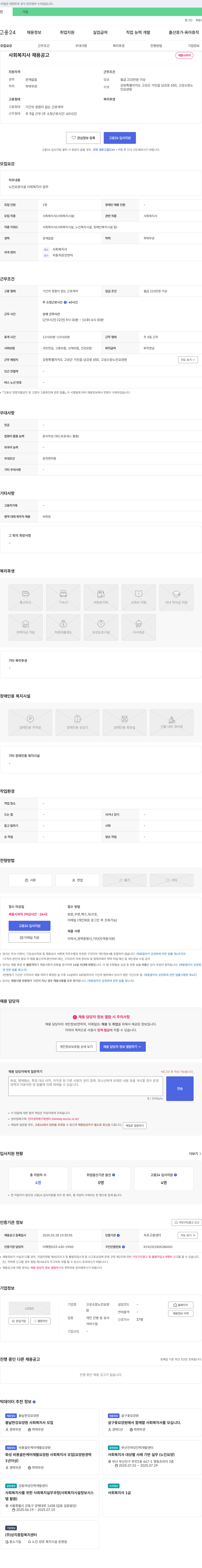The width and height of the screenshot is (202, 1568).
Task: Switch to the 근무조건 tab
Action: point(44,46)
